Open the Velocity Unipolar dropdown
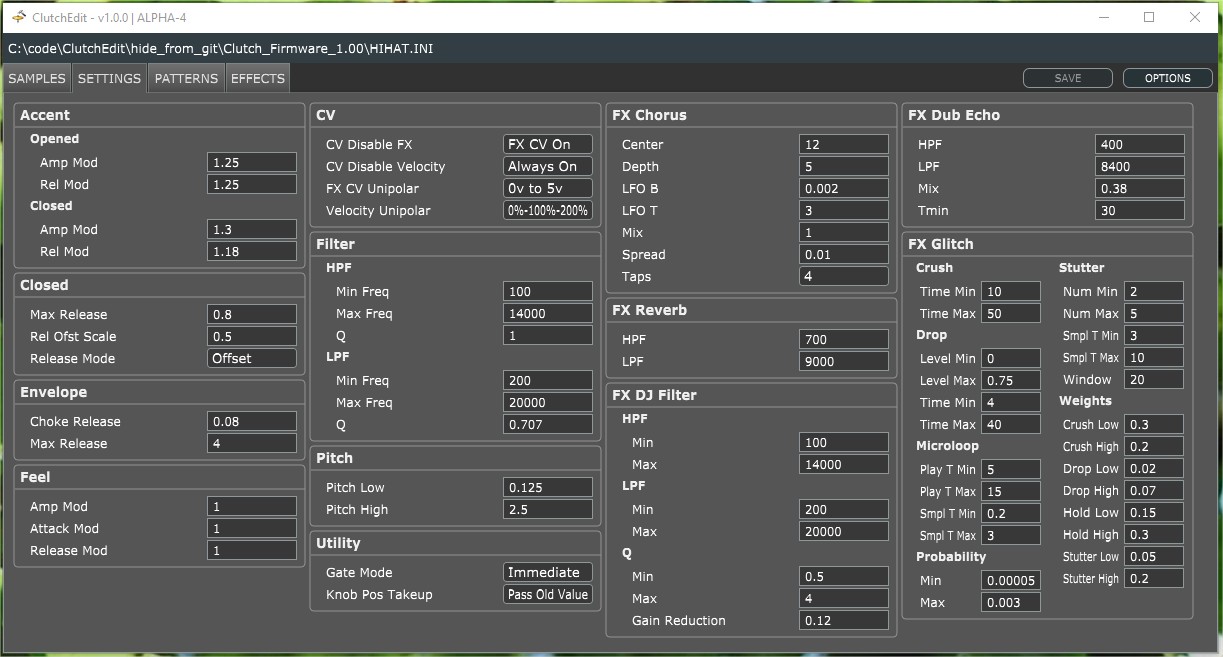Viewport: 1223px width, 657px height. (x=547, y=210)
